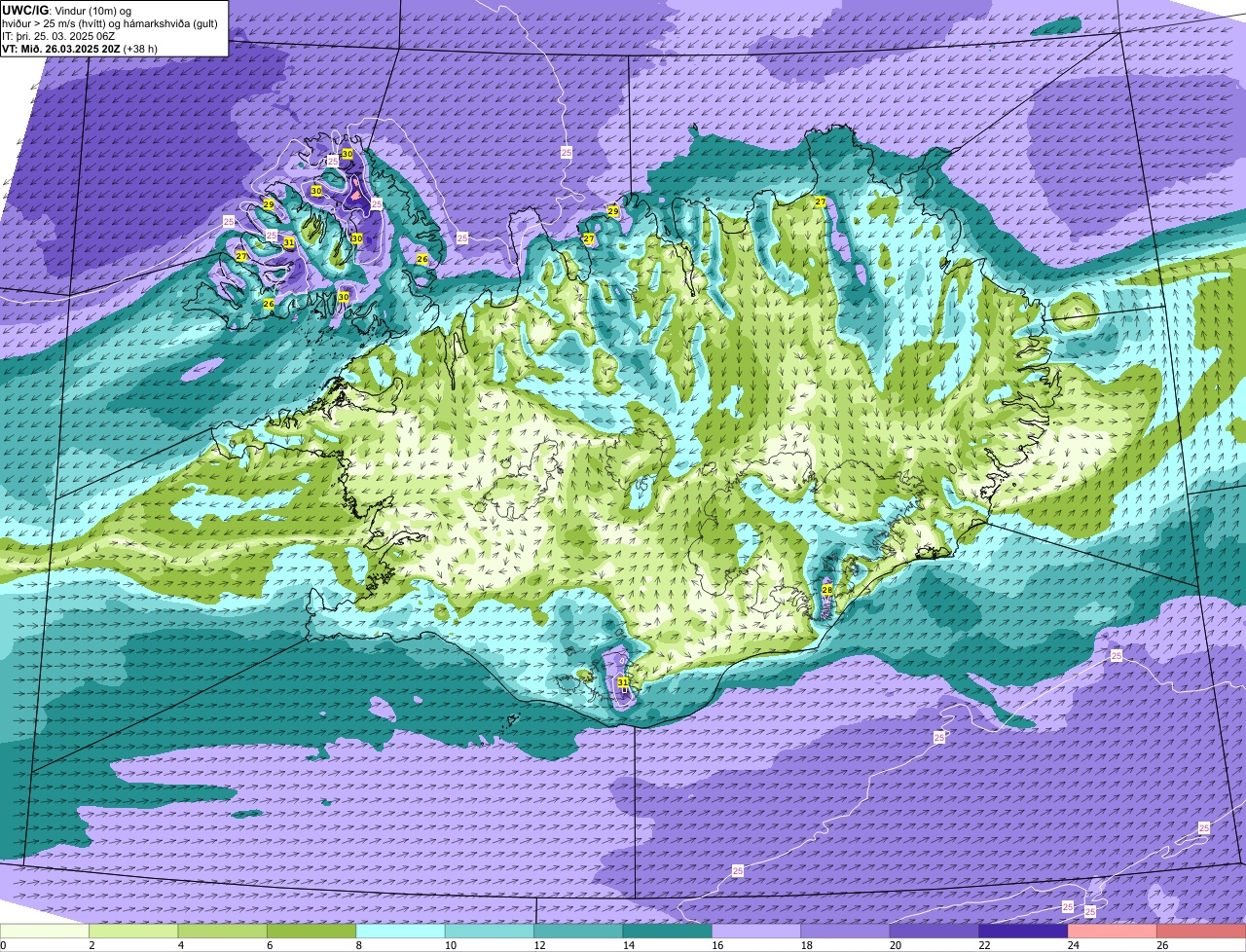Click the violet 20–22 legend swatch

(x=935, y=932)
